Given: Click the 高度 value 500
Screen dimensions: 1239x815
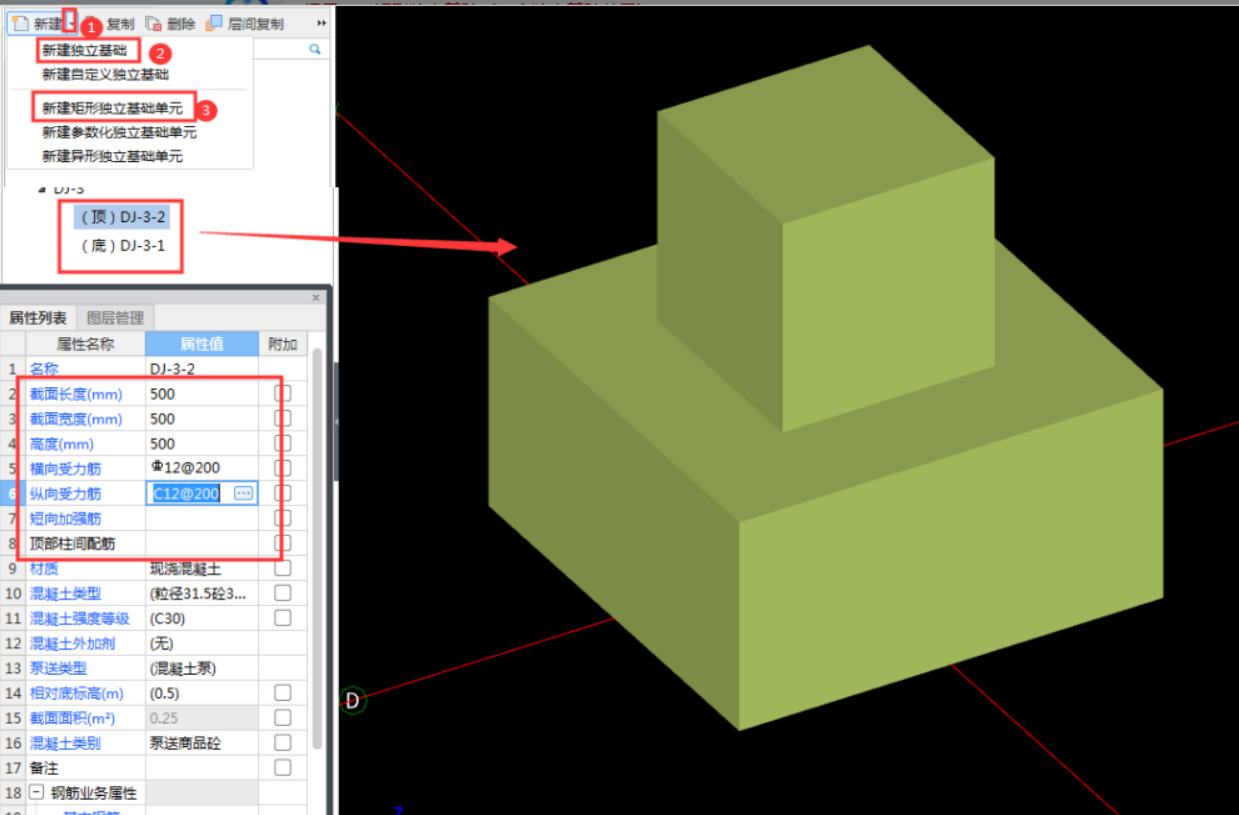Looking at the screenshot, I should pyautogui.click(x=202, y=444).
